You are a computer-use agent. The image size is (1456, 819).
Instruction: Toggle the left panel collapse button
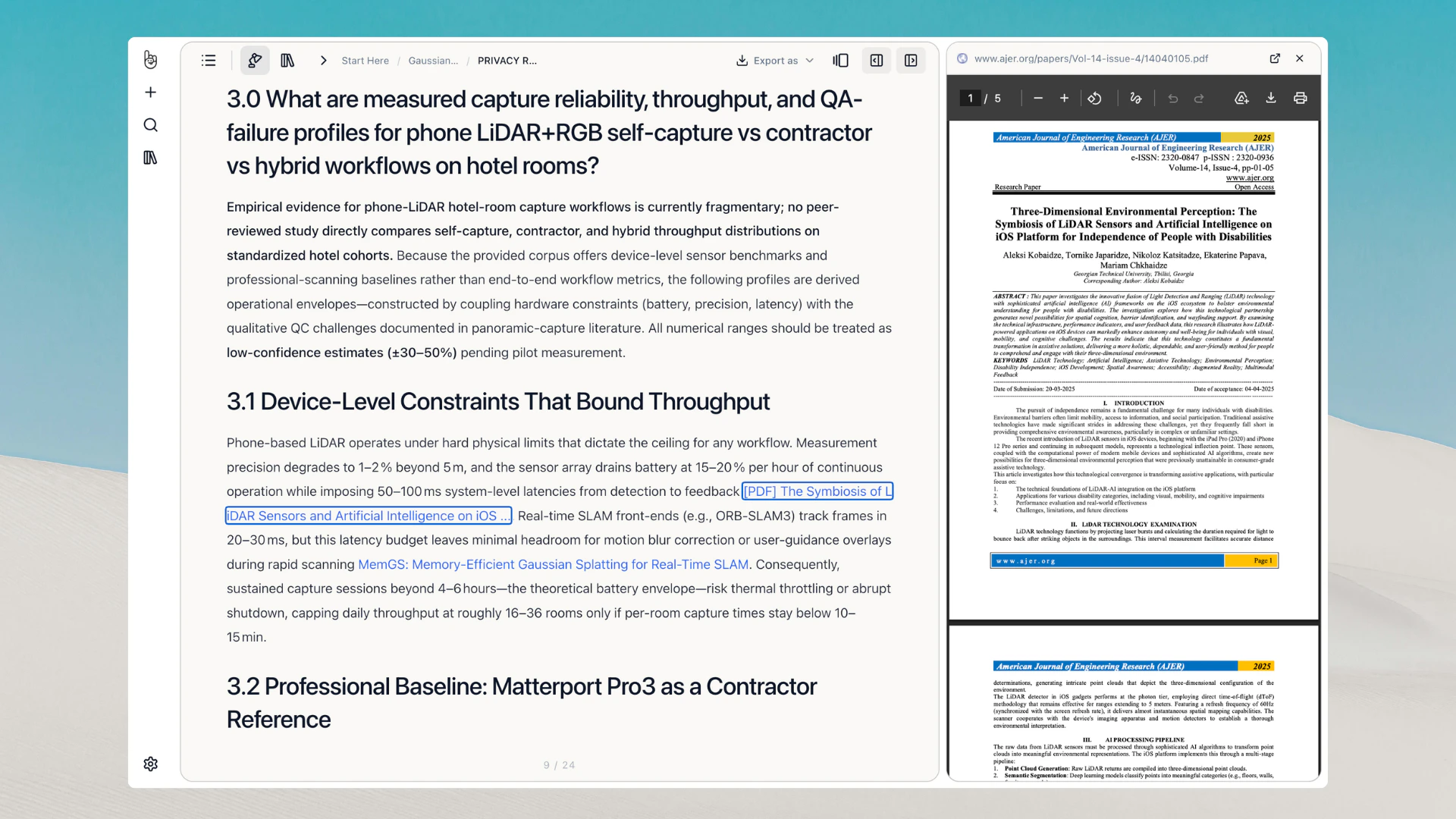(x=877, y=61)
